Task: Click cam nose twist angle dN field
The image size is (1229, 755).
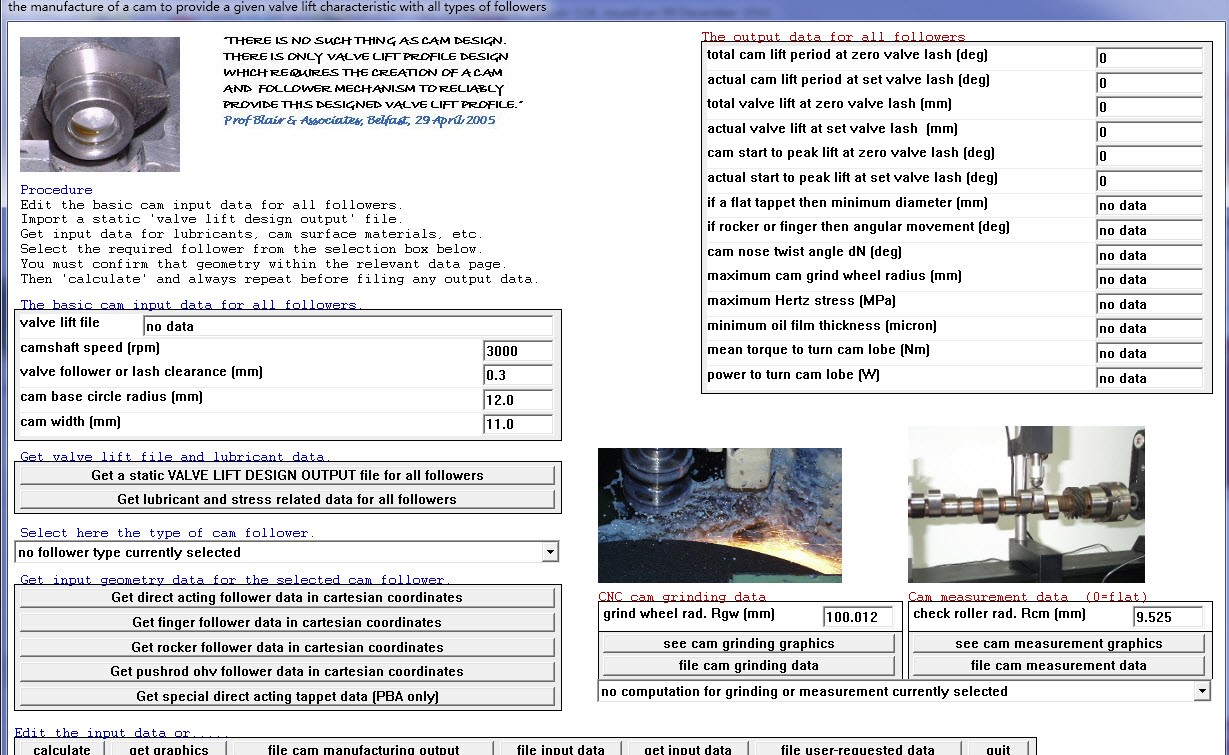Action: coord(1149,255)
